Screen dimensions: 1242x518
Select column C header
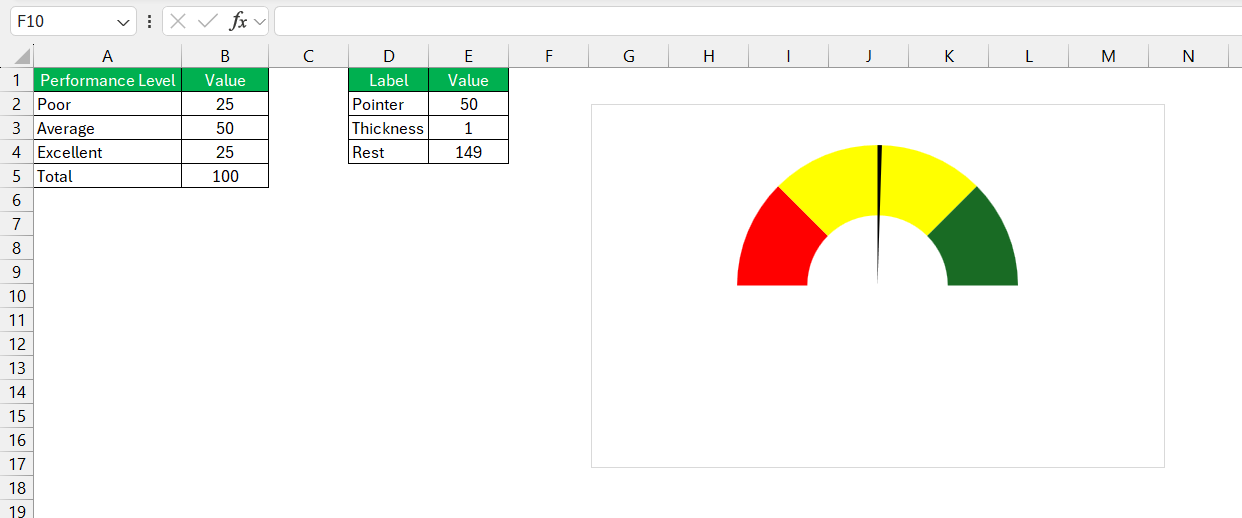308,56
